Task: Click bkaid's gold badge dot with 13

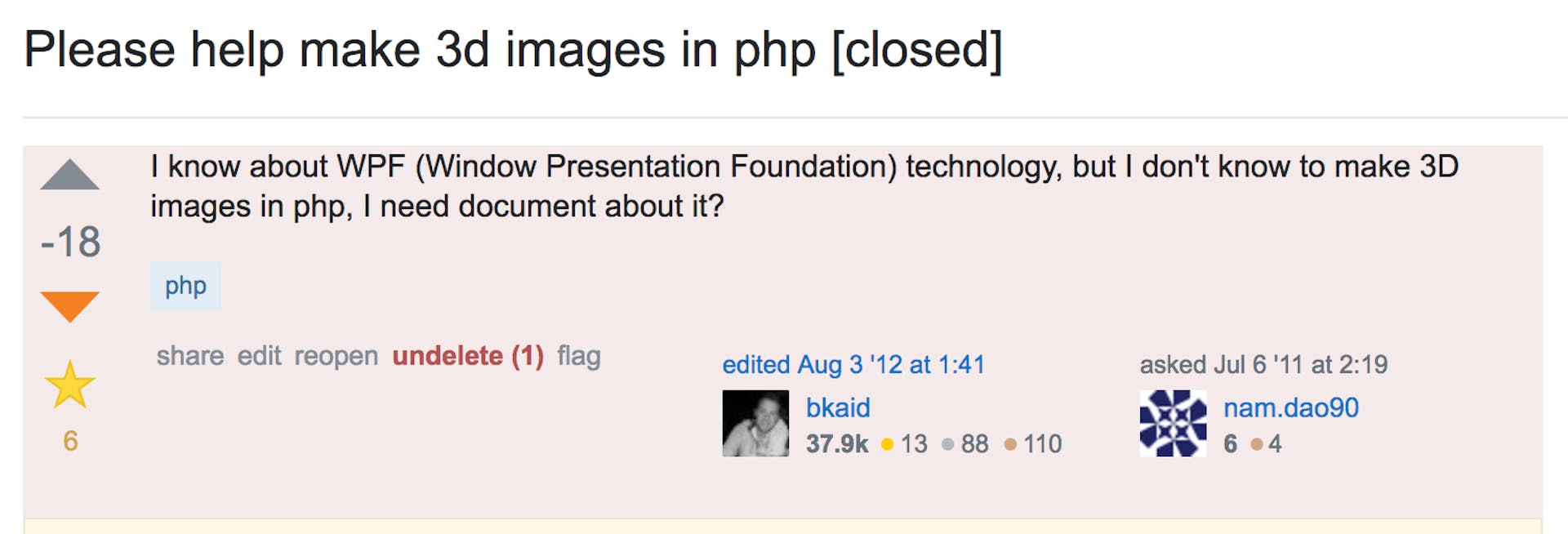Action: coord(888,444)
